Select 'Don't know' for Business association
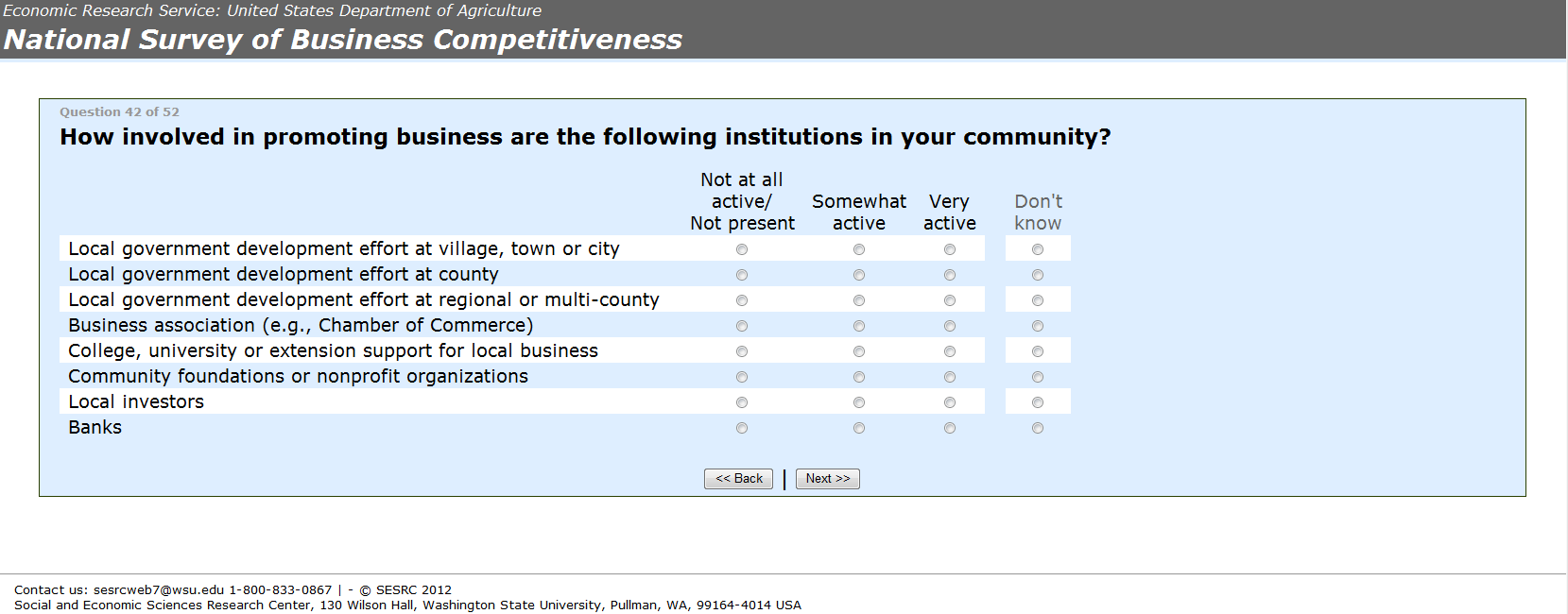1568x614 pixels. pyautogui.click(x=1038, y=326)
